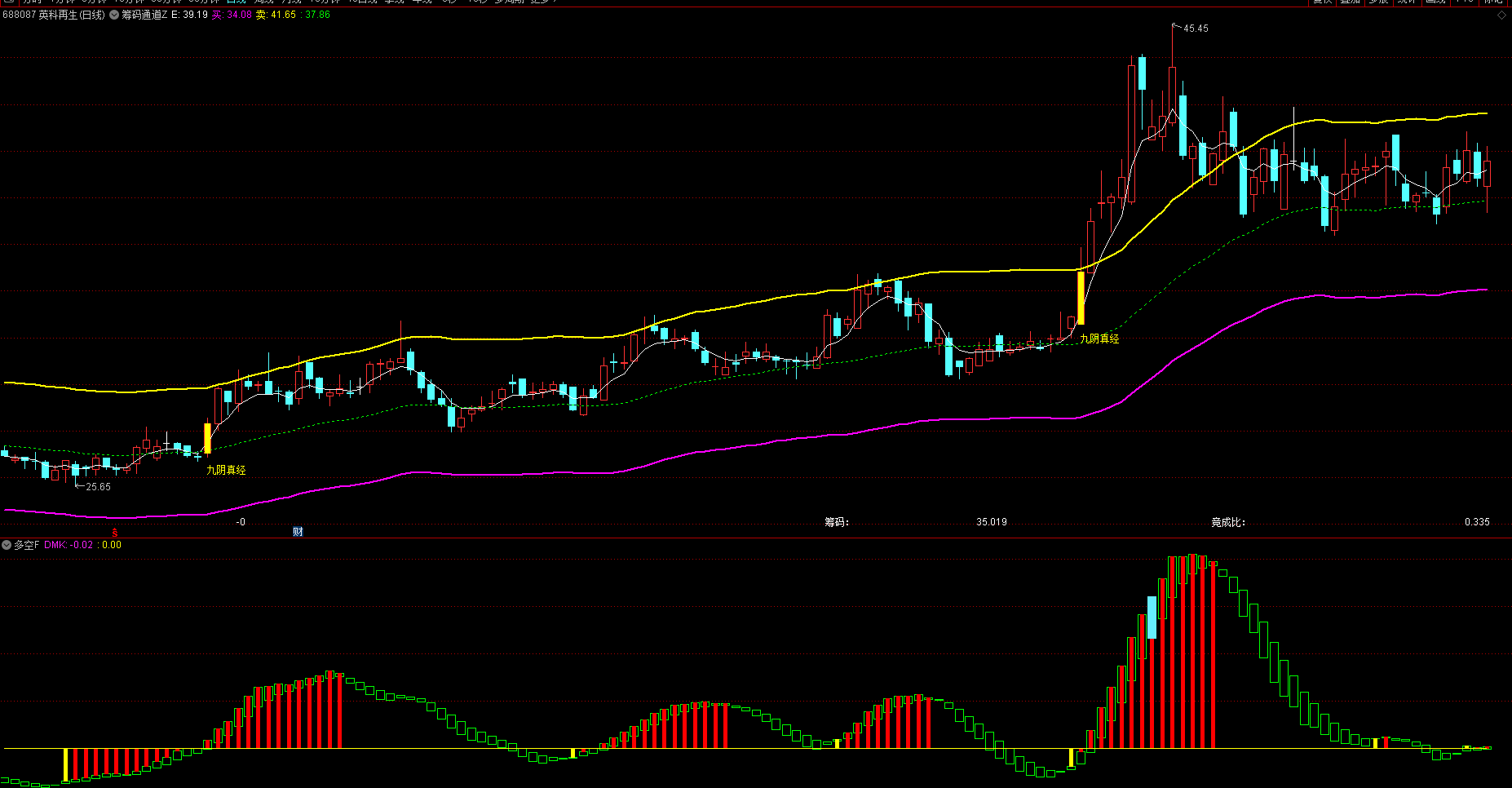Image resolution: width=1512 pixels, height=788 pixels.
Task: Click the red S signal marker
Action: (115, 533)
